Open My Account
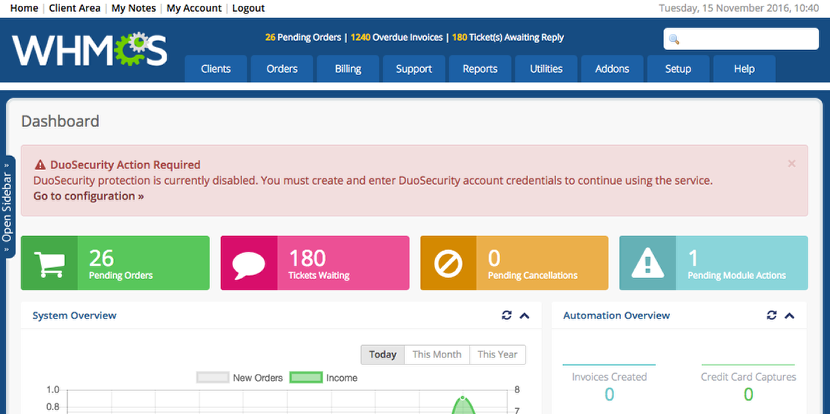Image resolution: width=830 pixels, height=414 pixels. pyautogui.click(x=194, y=8)
